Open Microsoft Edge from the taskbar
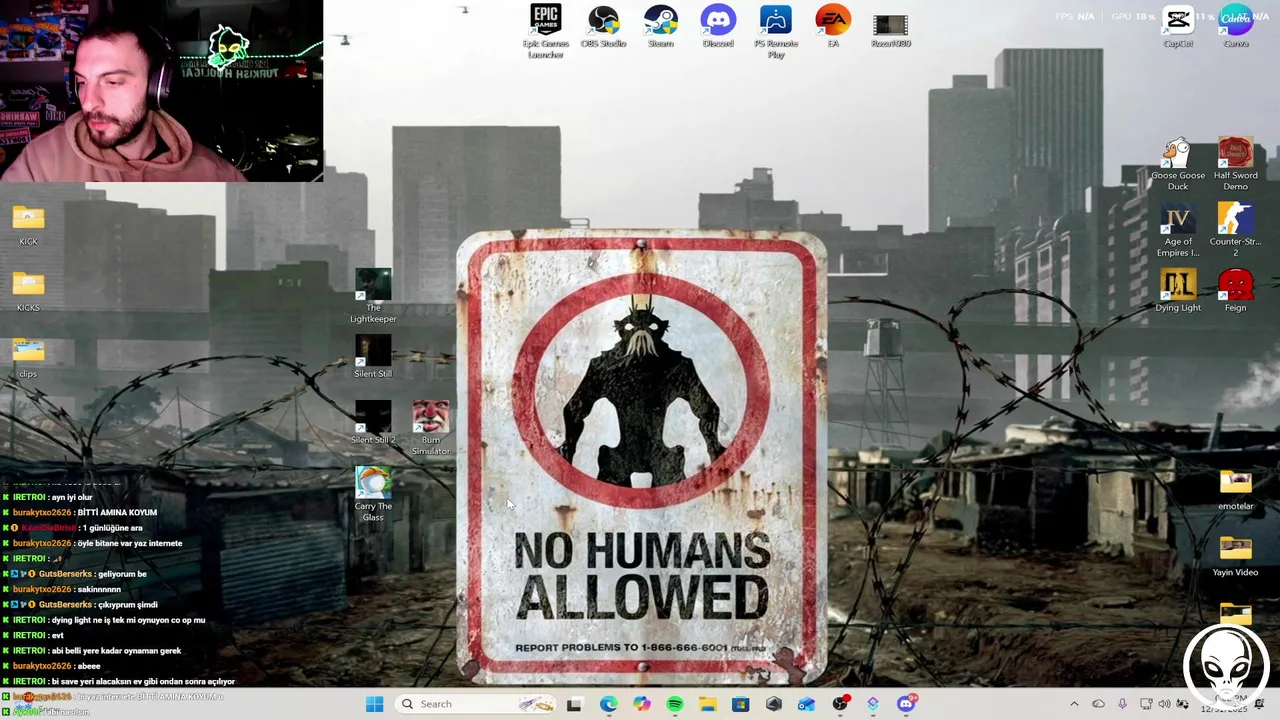 608,704
